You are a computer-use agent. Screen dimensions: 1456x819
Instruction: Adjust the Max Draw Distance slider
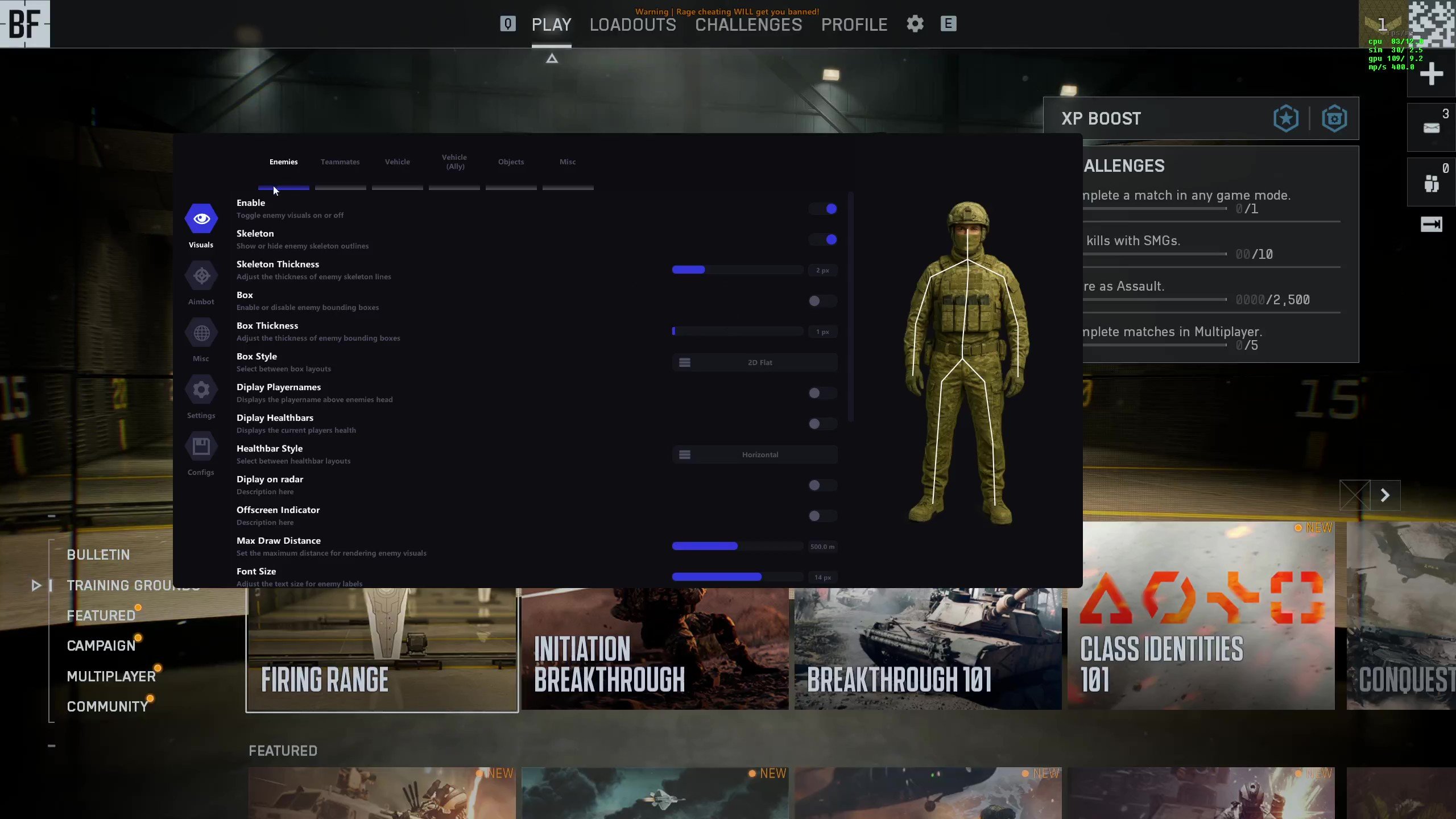pos(737,547)
